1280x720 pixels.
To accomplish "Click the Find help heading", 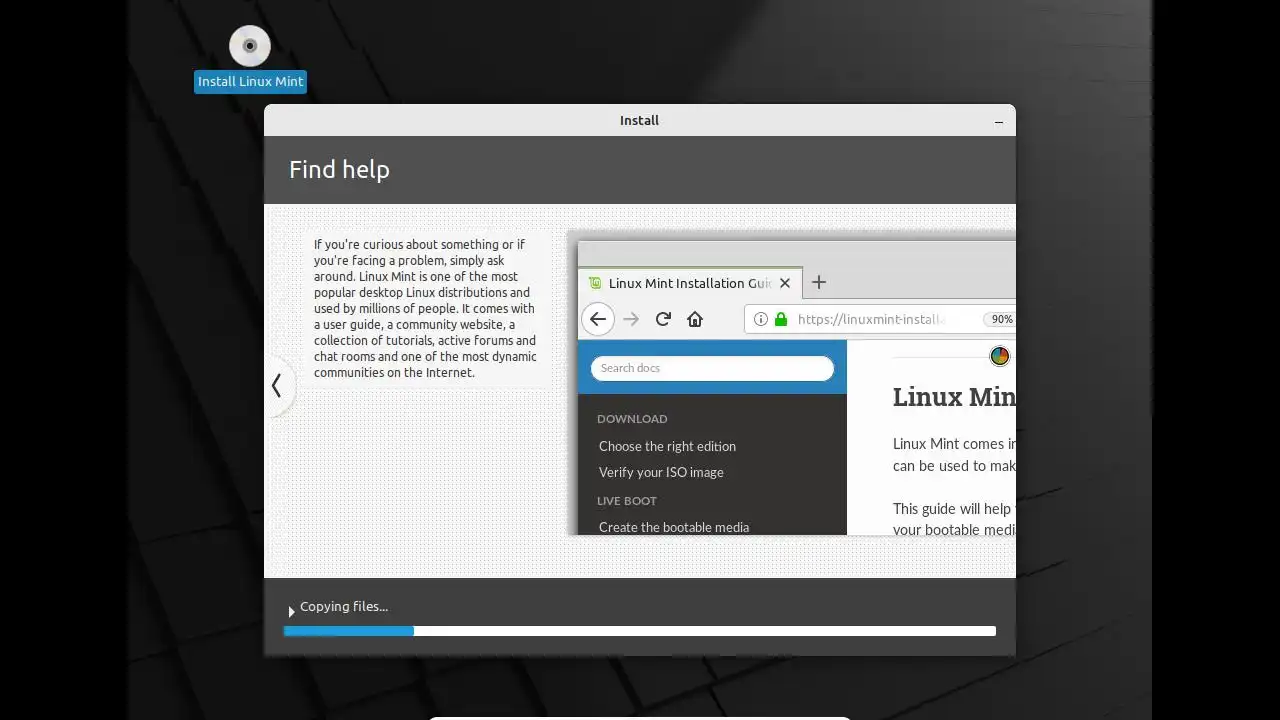I will pyautogui.click(x=339, y=169).
